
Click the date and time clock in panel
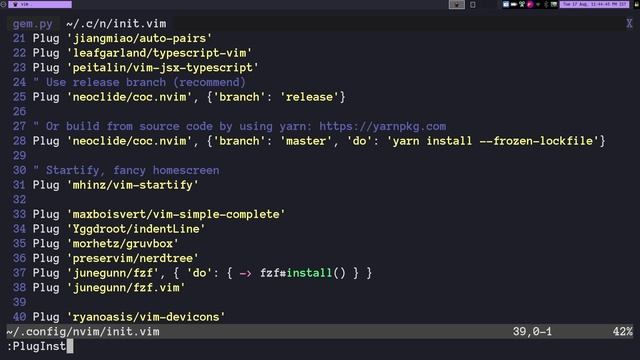(594, 4)
